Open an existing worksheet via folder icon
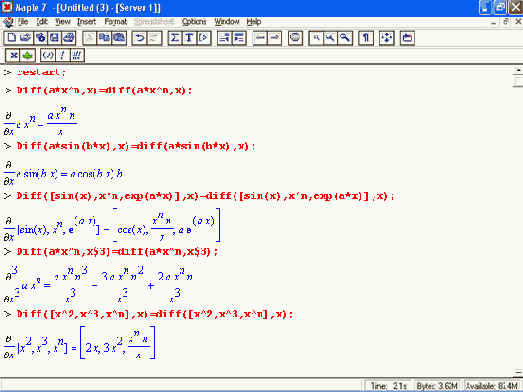The image size is (523, 392). click(x=26, y=38)
